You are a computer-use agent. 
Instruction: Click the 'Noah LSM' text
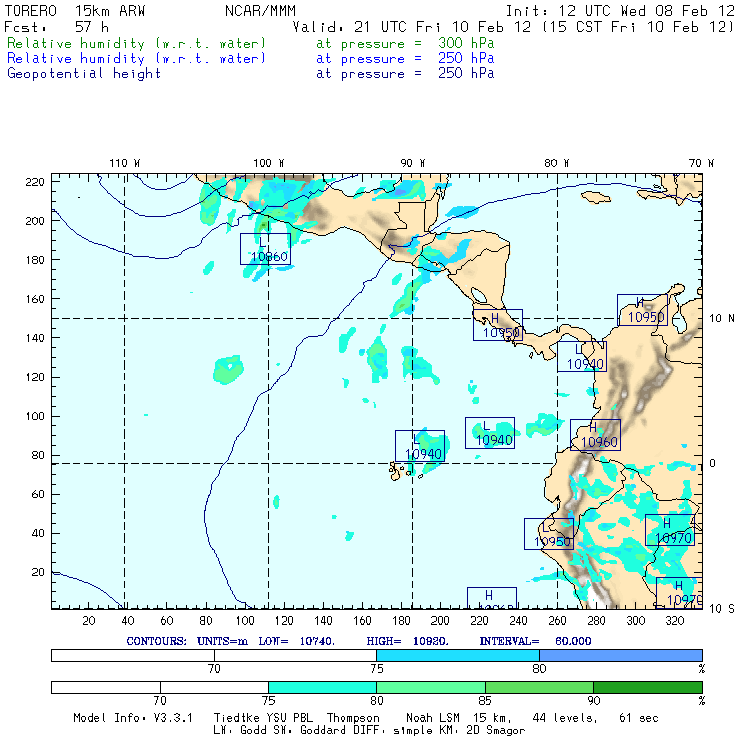click(433, 718)
